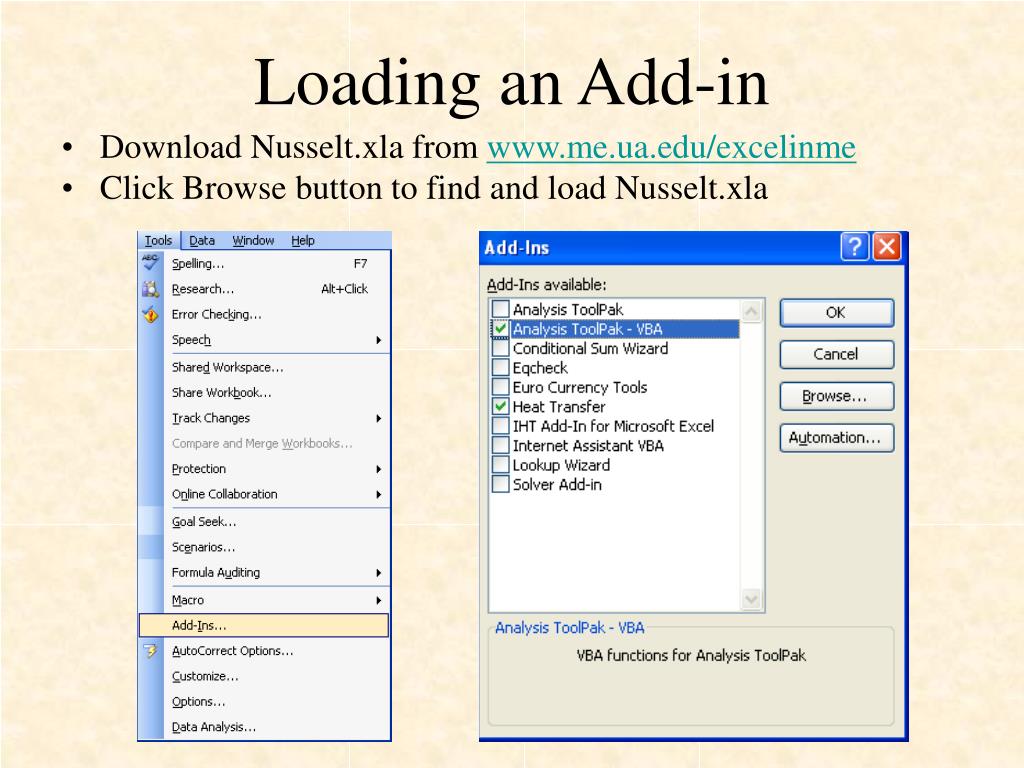The width and height of the screenshot is (1024, 768).
Task: Tick the Lookup Wizard checkbox
Action: (x=500, y=465)
